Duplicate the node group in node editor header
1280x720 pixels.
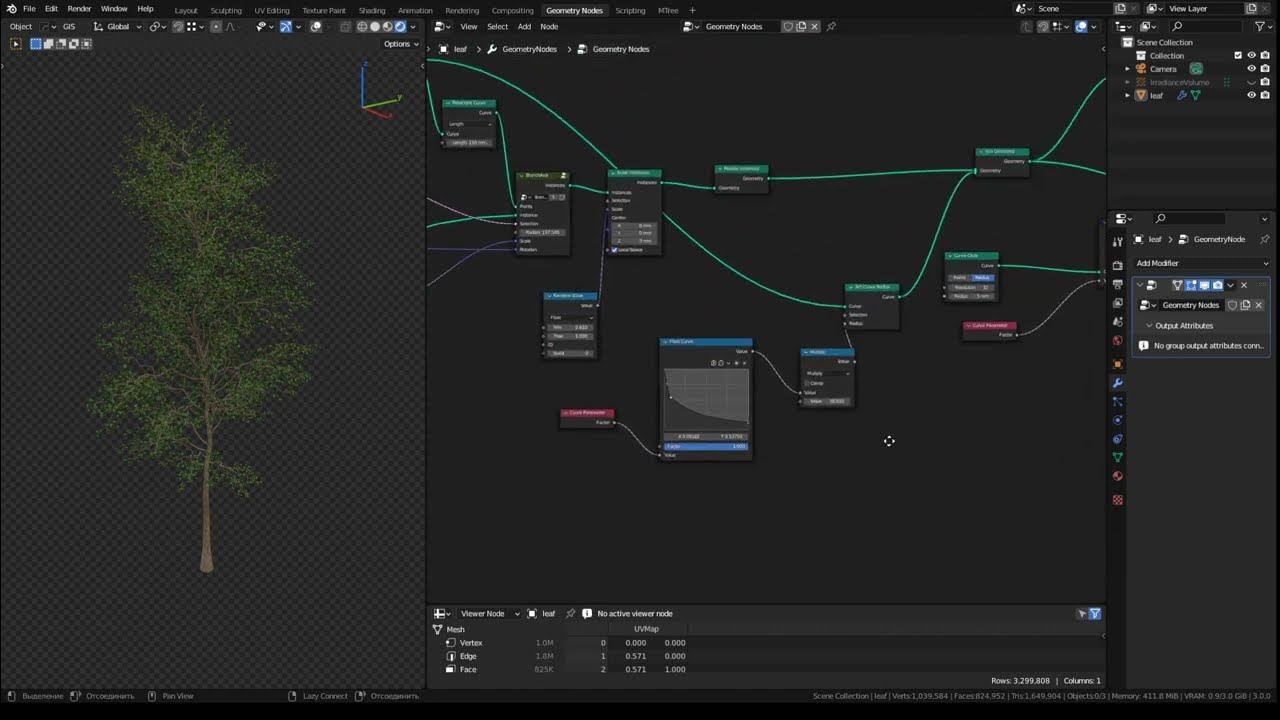[801, 27]
